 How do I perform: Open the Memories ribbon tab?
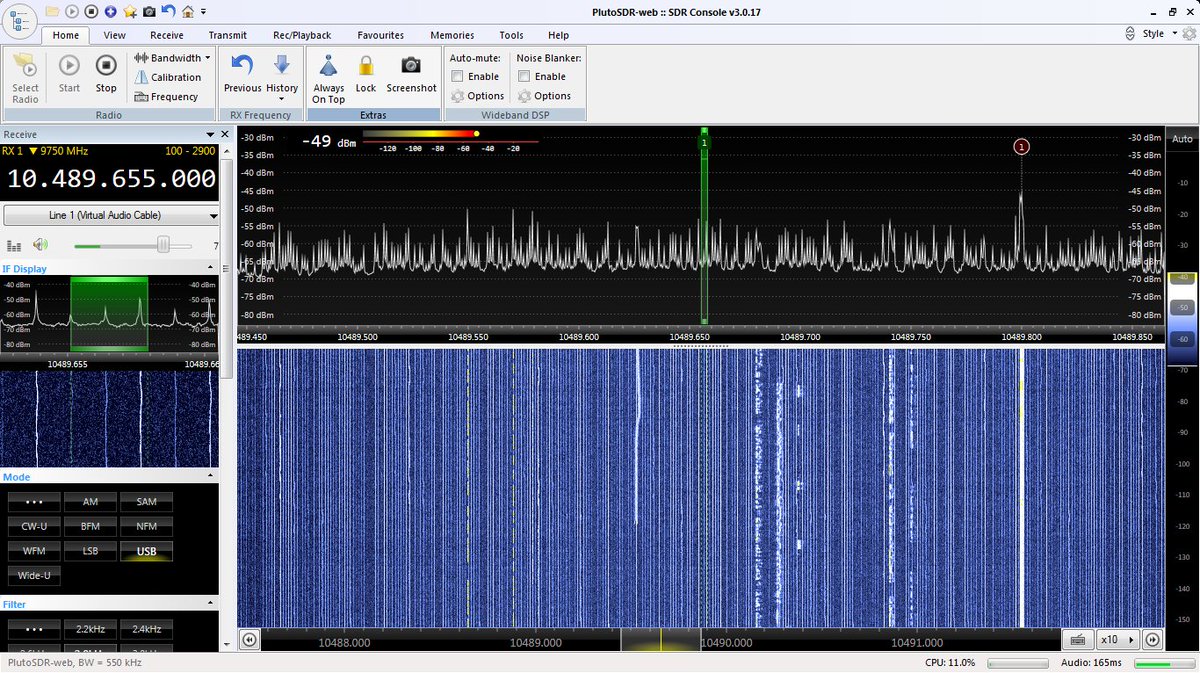pyautogui.click(x=452, y=35)
